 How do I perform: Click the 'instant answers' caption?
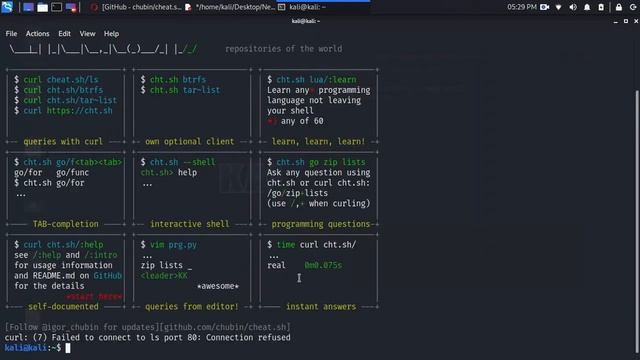point(321,307)
